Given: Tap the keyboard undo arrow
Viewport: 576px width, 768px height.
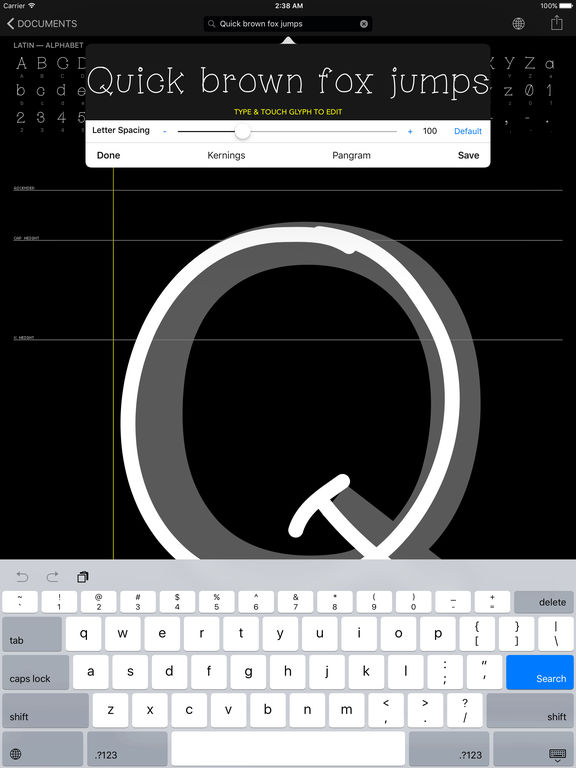Looking at the screenshot, I should tap(22, 577).
